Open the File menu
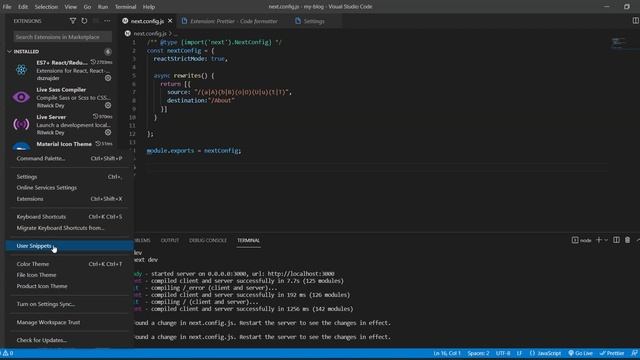The height and width of the screenshot is (360, 640). (7, 7)
